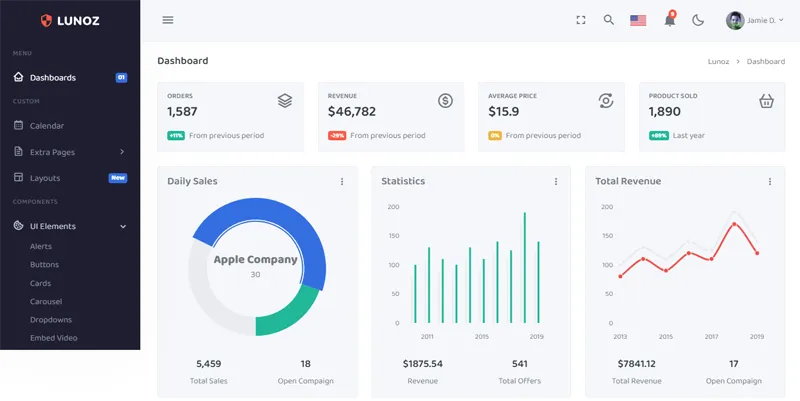Click the US flag language icon

[x=638, y=20]
